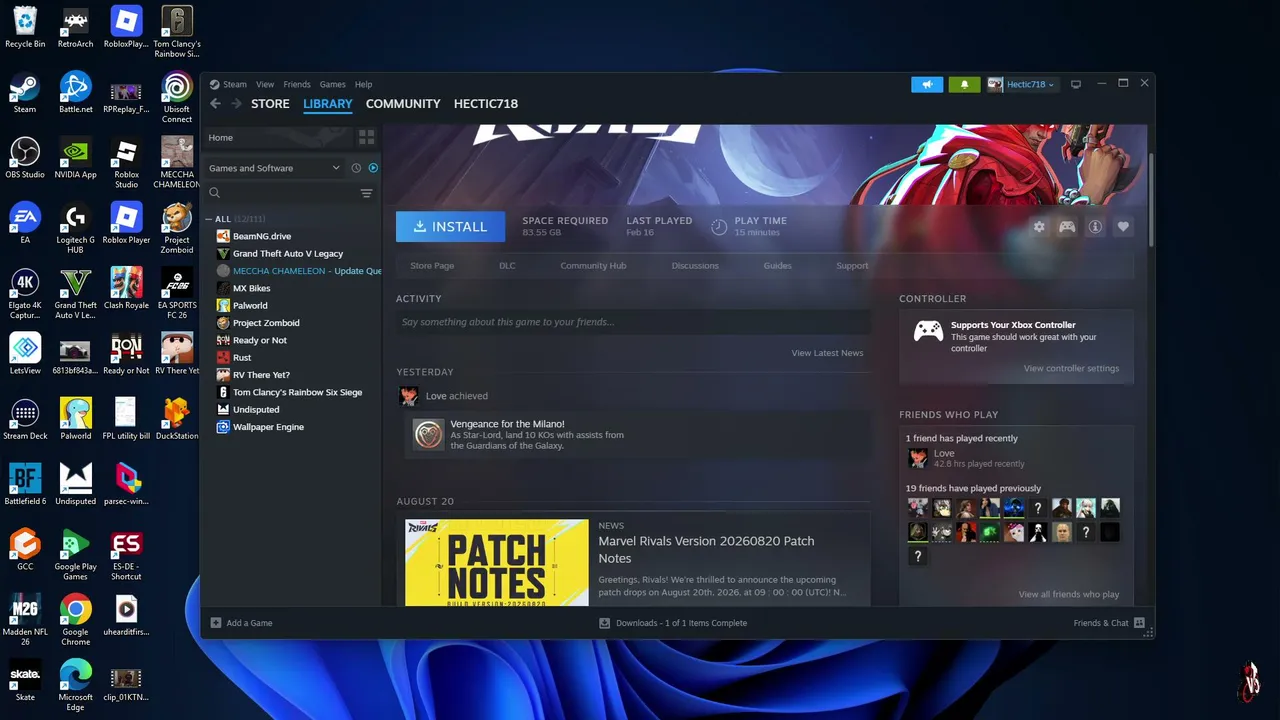
Task: Click the game page vertical scrollbar
Action: click(x=1151, y=200)
